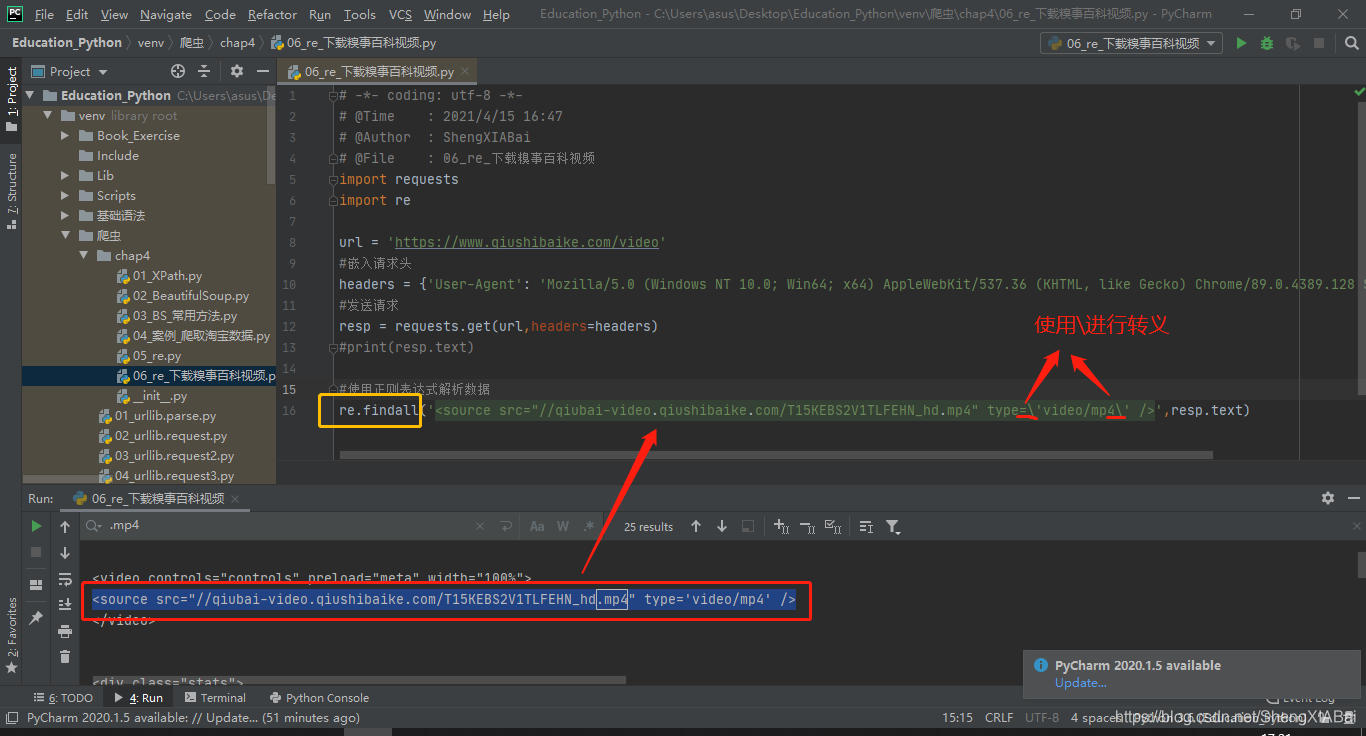Switch to the Terminal tab
This screenshot has width=1366, height=736.
click(214, 698)
